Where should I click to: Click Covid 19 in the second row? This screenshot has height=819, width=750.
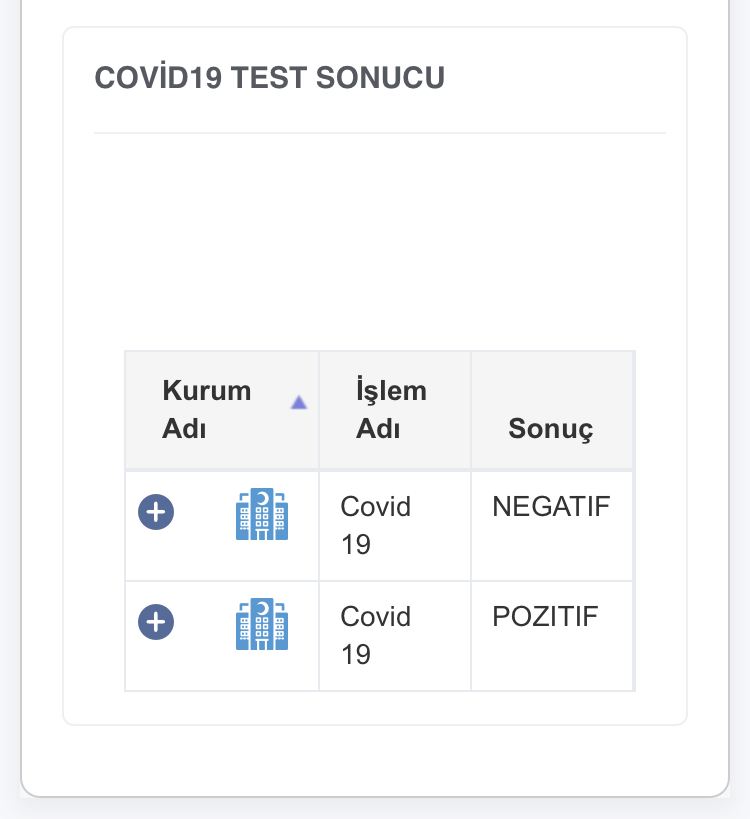pos(376,636)
